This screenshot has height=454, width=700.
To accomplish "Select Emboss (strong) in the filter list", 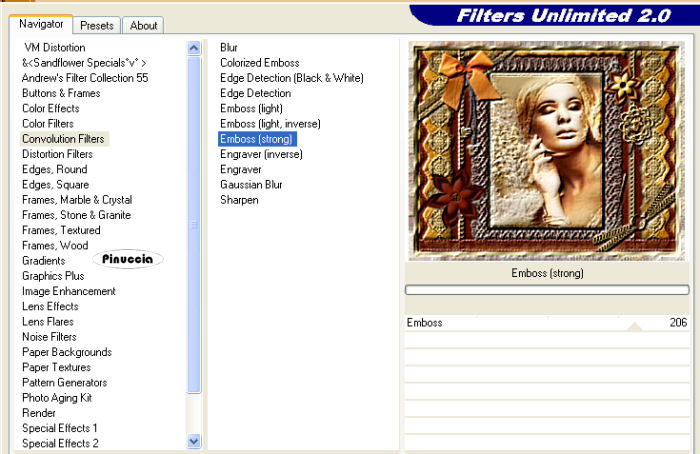I will [257, 139].
